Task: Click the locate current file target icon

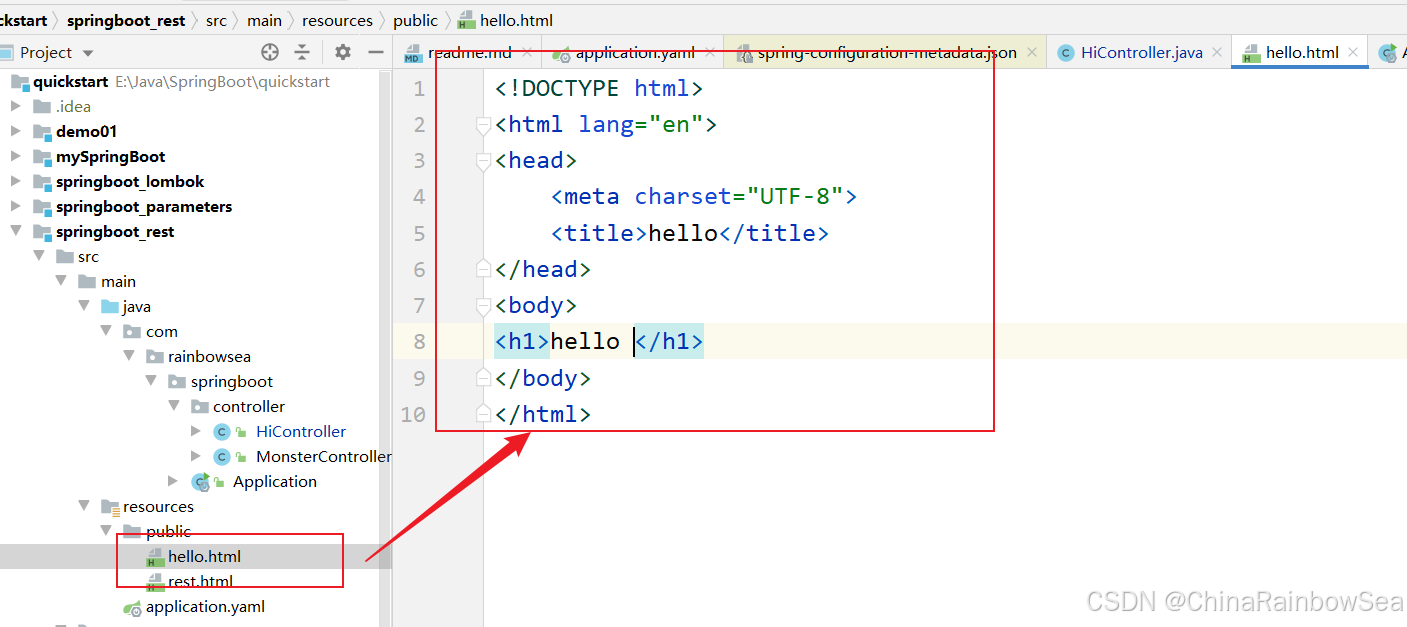Action: (270, 53)
